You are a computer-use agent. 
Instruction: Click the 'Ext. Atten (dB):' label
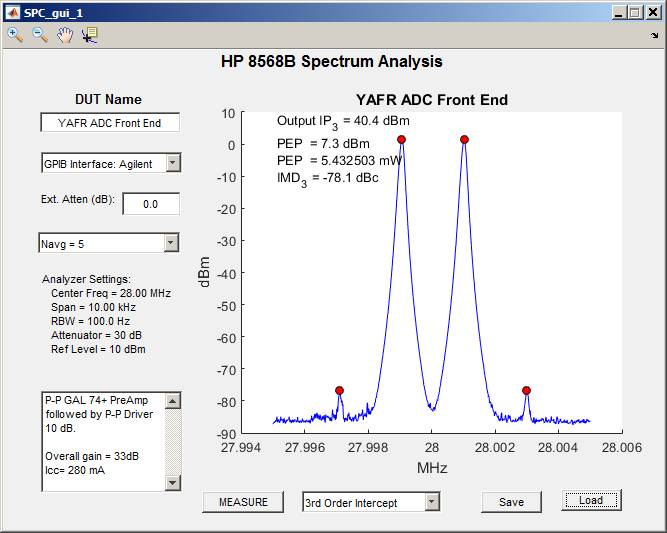pyautogui.click(x=78, y=199)
